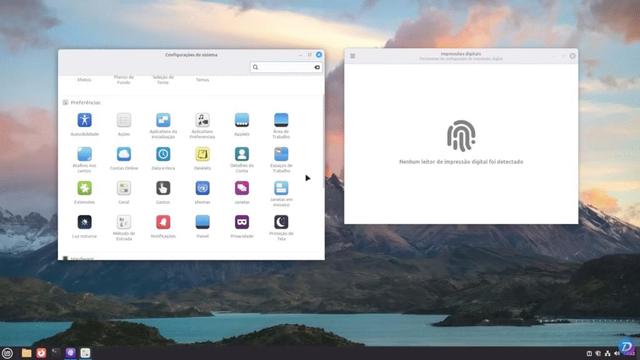Viewport: 640px width, 360px height.
Task: Open Aplicativos Preferenciais
Action: point(202,126)
